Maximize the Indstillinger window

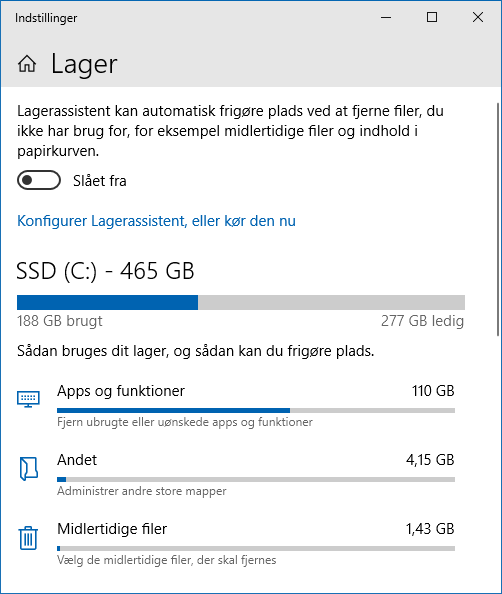tap(432, 17)
